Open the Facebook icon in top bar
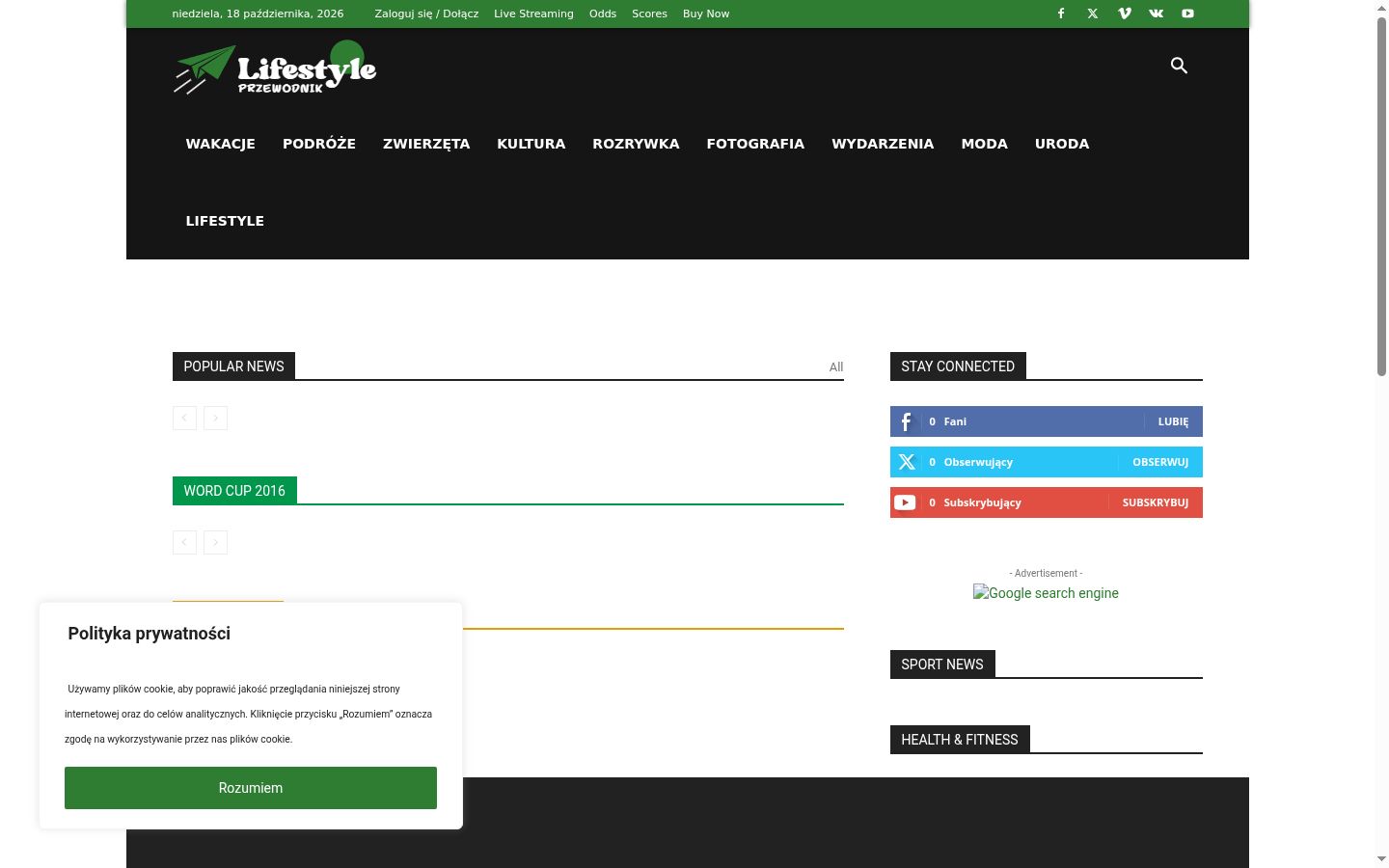1389x868 pixels. pos(1061,14)
